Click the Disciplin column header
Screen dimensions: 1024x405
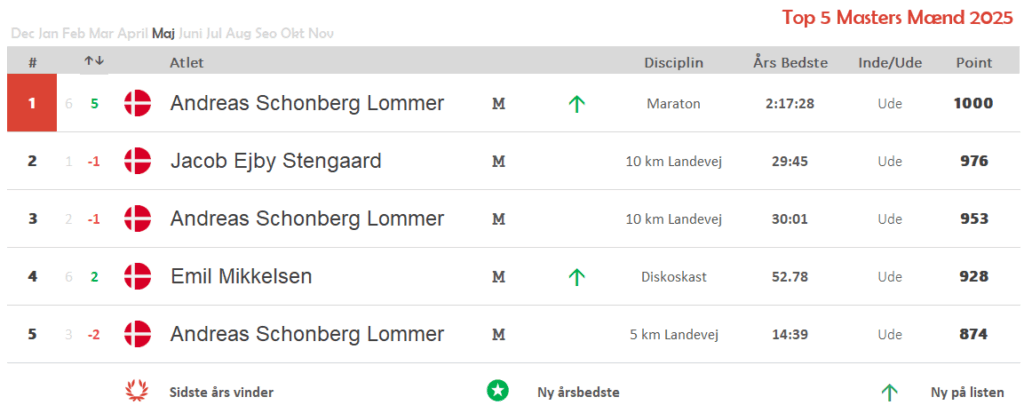click(674, 63)
